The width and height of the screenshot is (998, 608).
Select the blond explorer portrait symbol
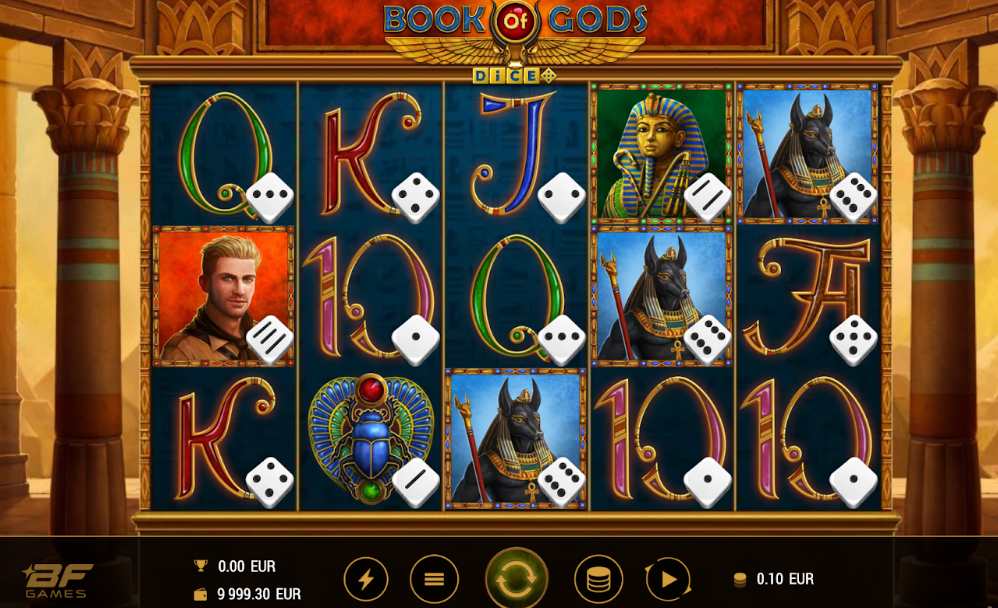(x=223, y=296)
